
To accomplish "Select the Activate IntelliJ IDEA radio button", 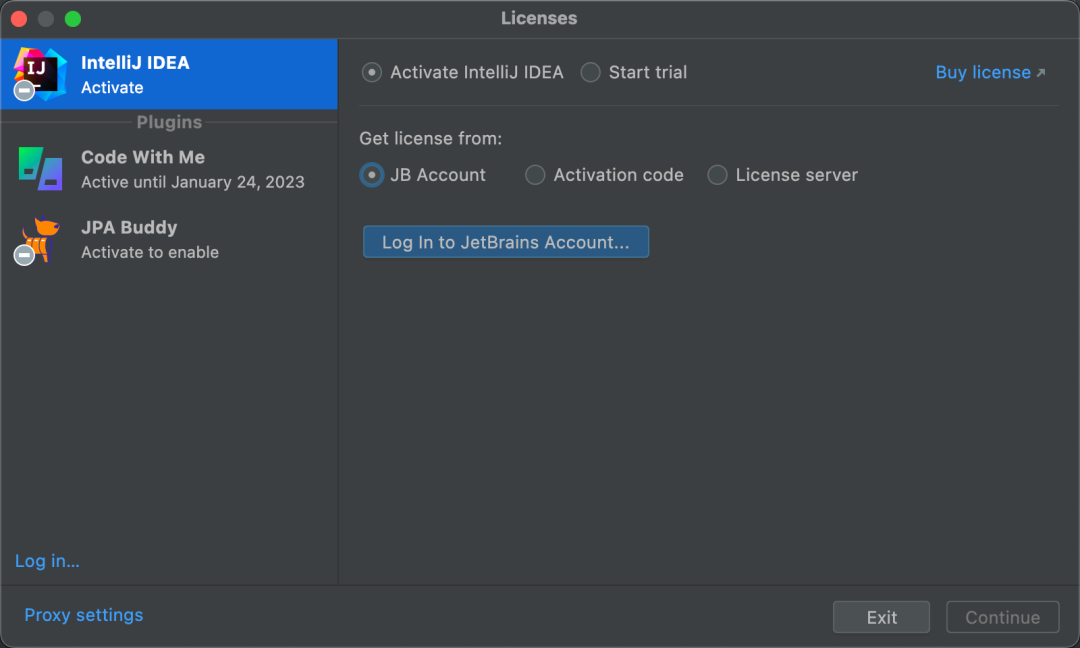I will click(x=372, y=72).
